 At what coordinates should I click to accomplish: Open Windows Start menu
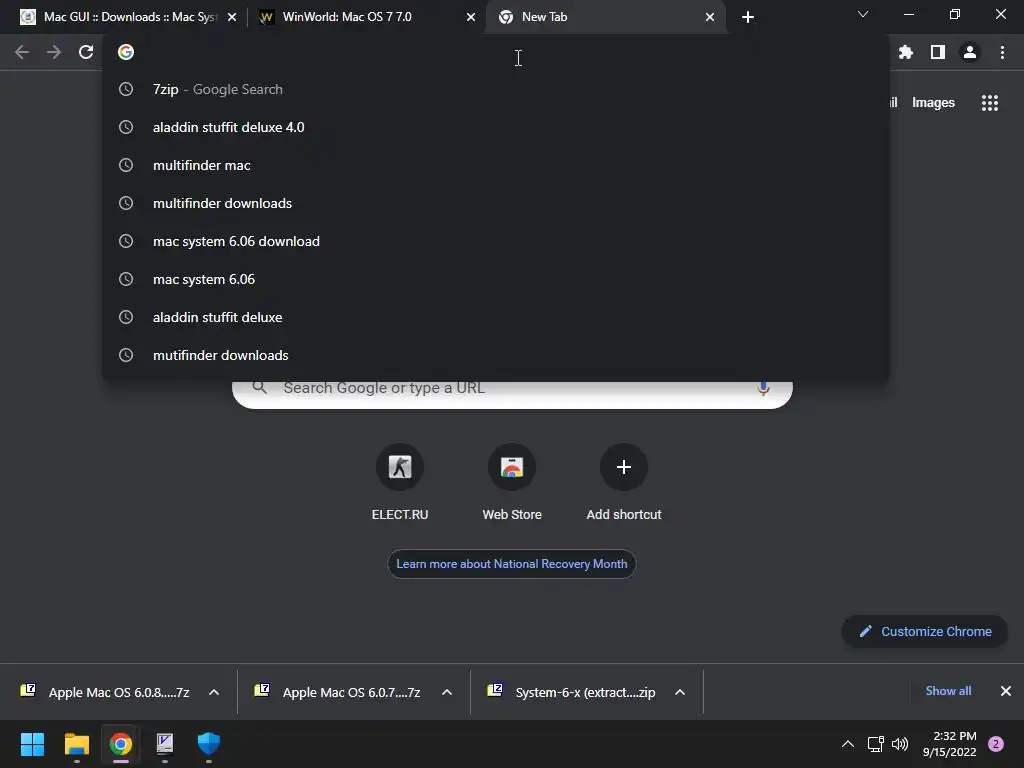(x=32, y=744)
